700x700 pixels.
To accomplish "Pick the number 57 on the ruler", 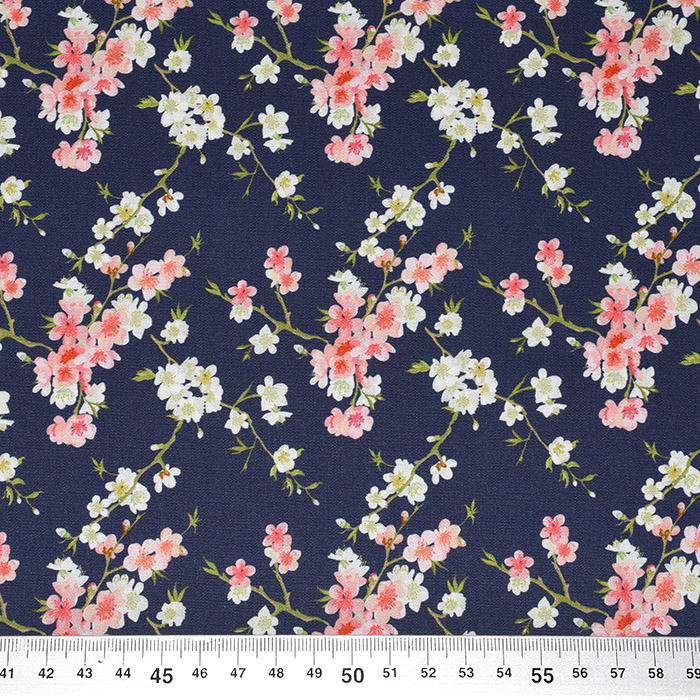I will click(618, 675).
